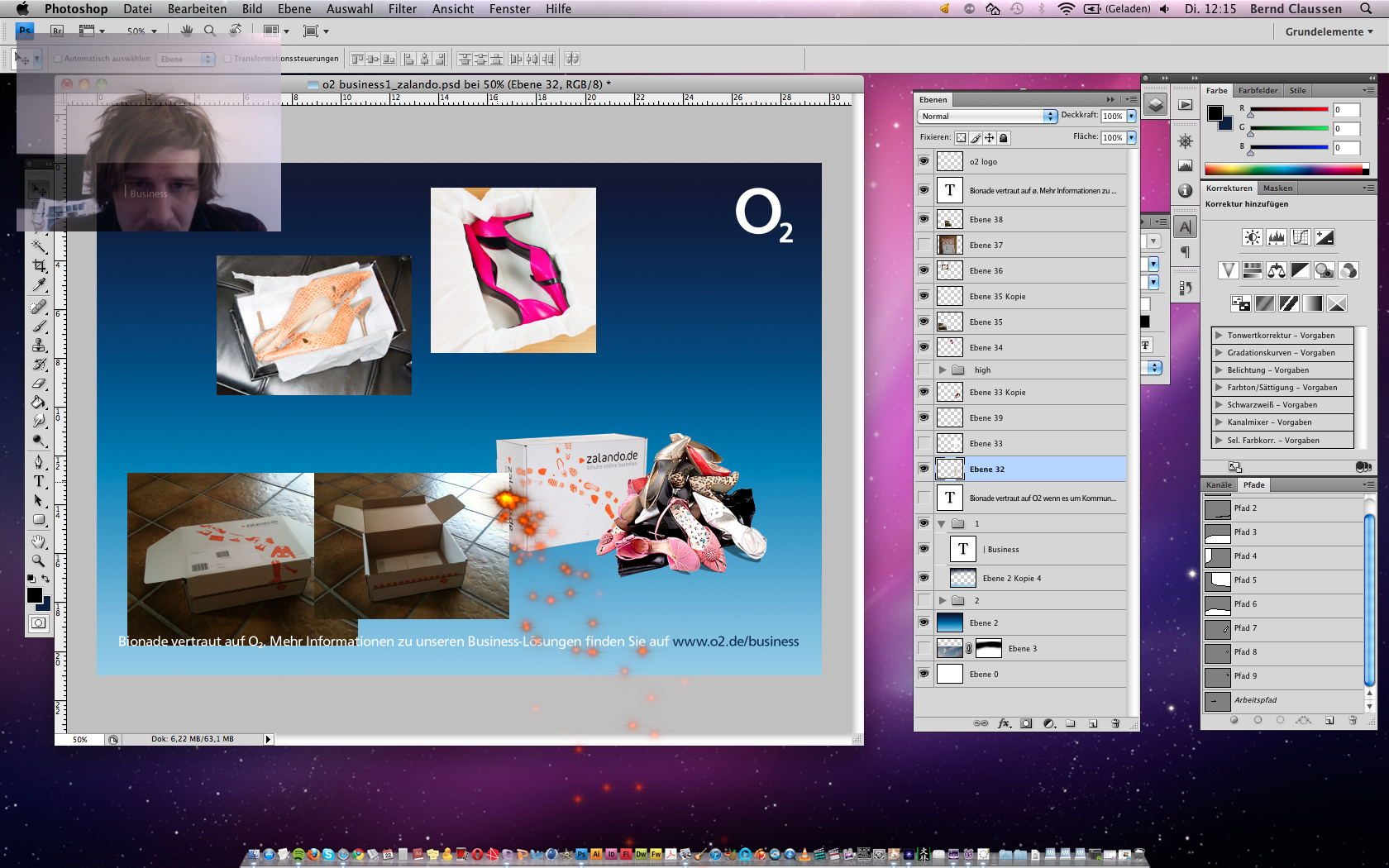Click the delete layer trash icon
1389x868 pixels.
(1115, 723)
